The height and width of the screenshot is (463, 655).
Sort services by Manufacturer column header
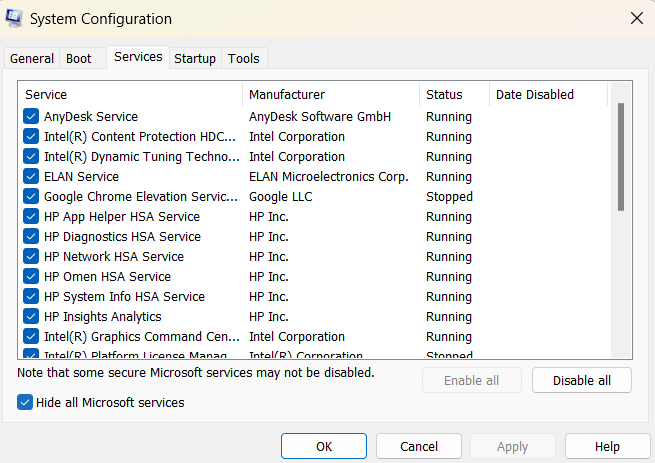point(330,95)
